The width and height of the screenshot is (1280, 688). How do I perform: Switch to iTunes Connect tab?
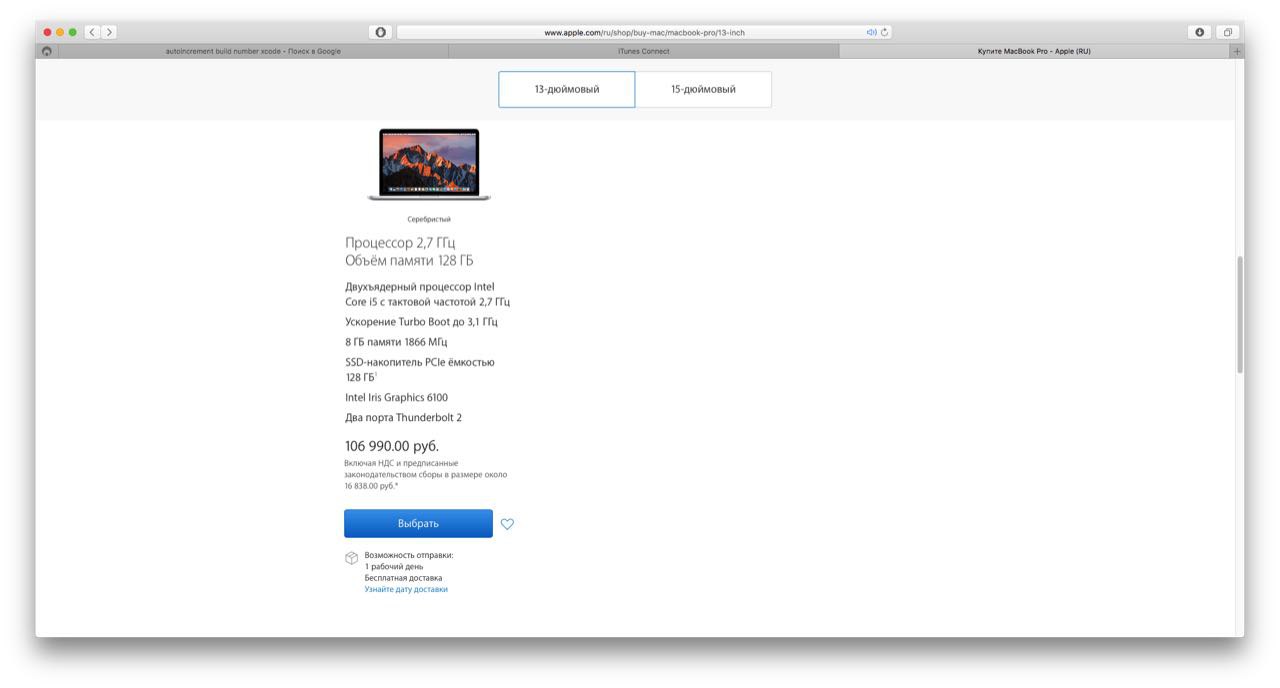point(644,51)
